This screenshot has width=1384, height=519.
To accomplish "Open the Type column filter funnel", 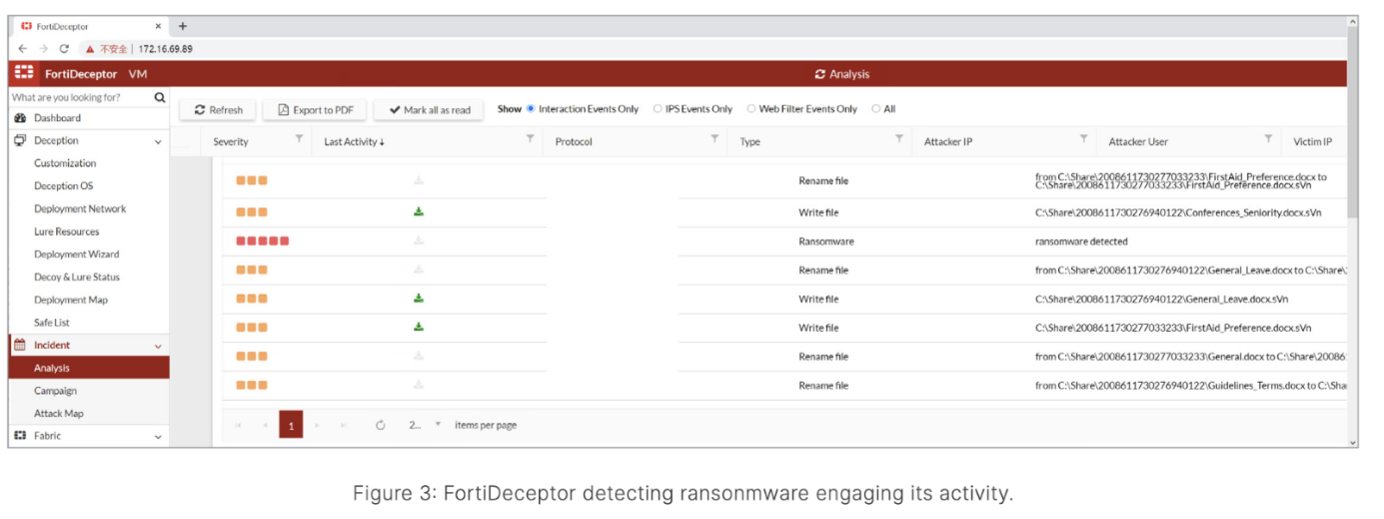I will pyautogui.click(x=899, y=139).
